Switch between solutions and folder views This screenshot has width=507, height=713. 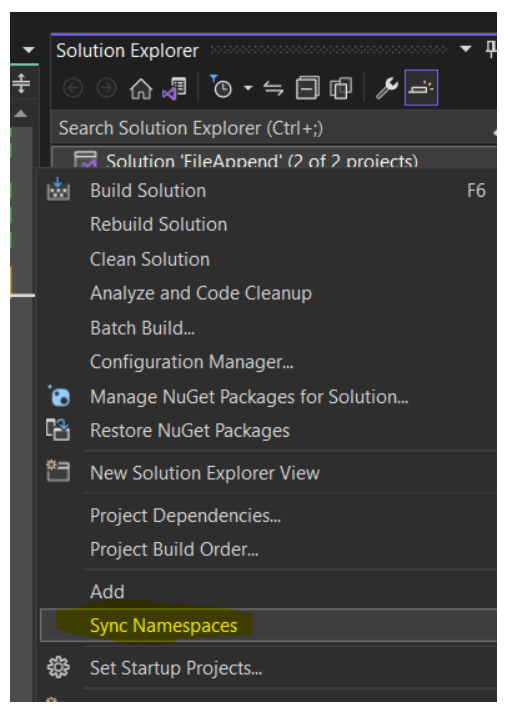pos(175,88)
